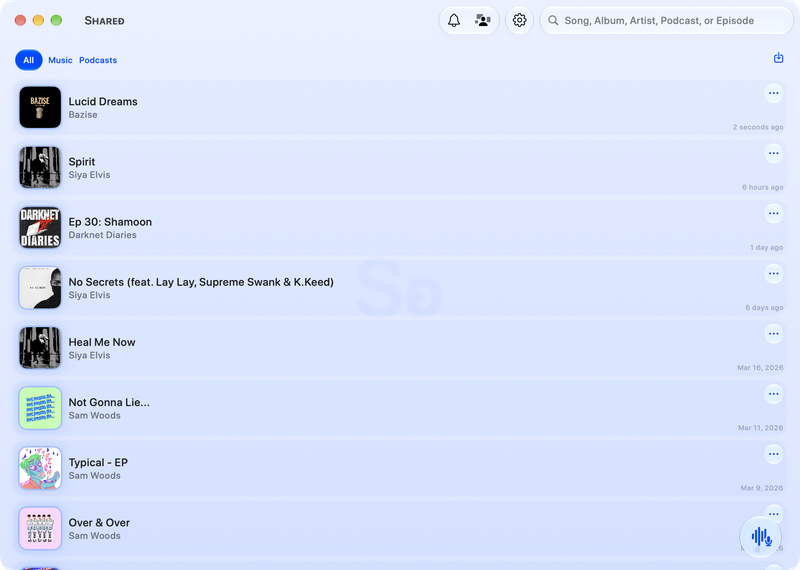Click the "6 days ago" timestamp
Screen dimensions: 800x570
coord(764,308)
